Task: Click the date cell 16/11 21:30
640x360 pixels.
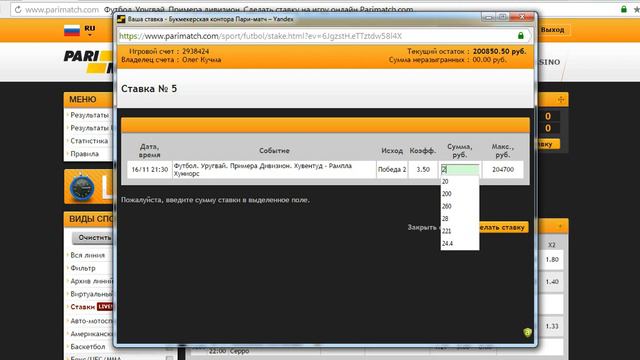Action: (149, 169)
